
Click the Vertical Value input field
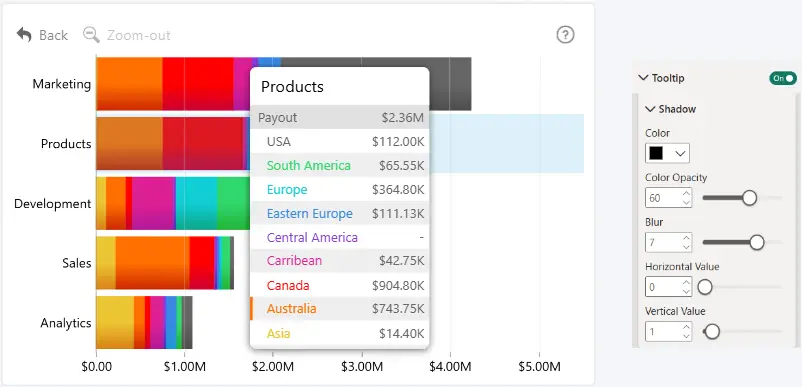click(x=668, y=332)
